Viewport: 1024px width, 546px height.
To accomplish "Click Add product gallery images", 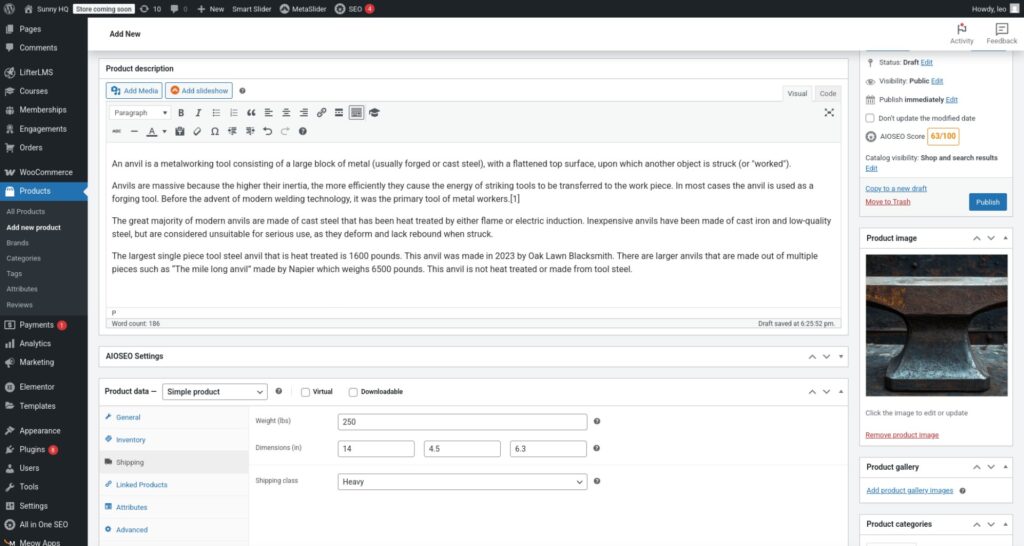I will (x=910, y=490).
